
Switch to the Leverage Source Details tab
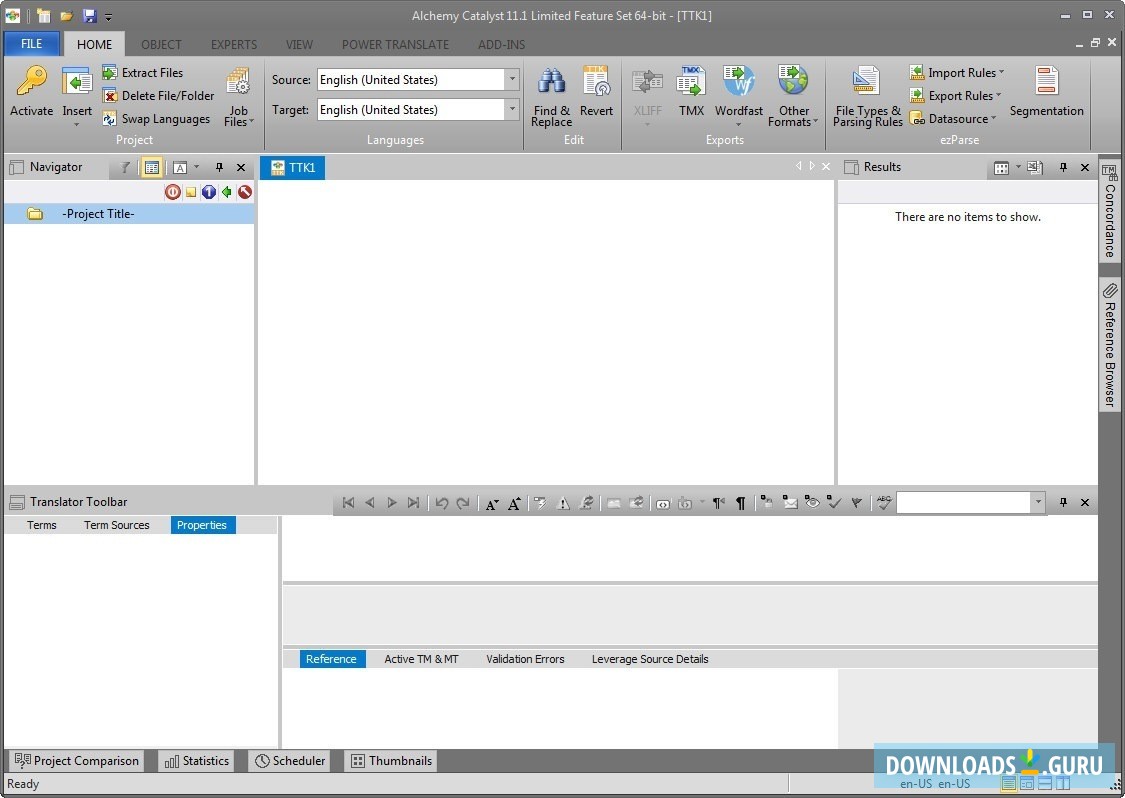[x=650, y=659]
